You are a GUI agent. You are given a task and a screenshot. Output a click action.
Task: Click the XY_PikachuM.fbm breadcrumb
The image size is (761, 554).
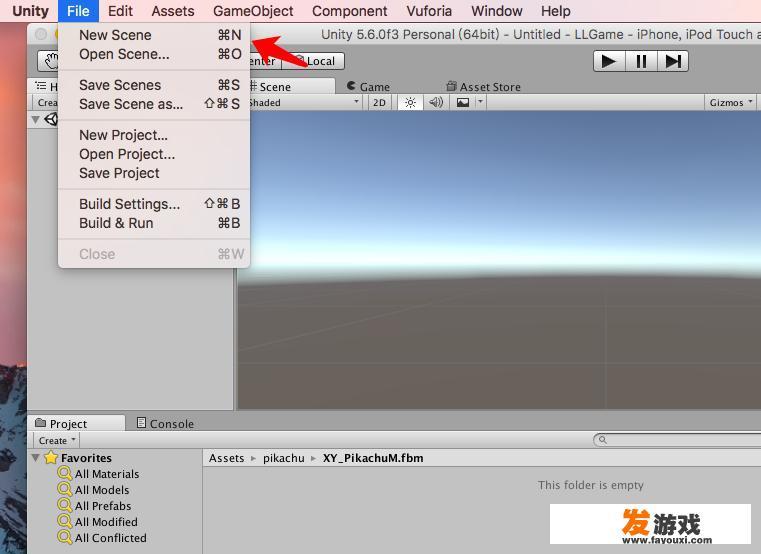click(373, 458)
